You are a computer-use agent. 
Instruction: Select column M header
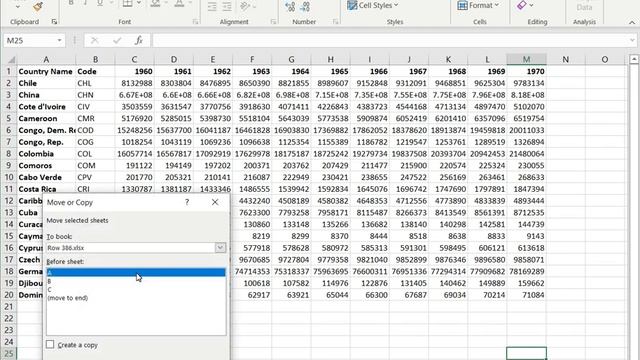pyautogui.click(x=527, y=60)
